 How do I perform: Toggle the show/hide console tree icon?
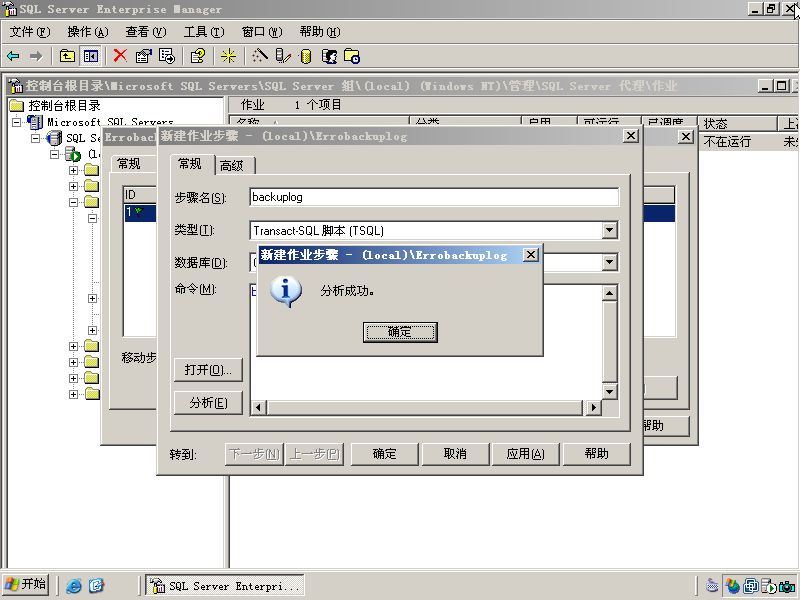(x=91, y=56)
